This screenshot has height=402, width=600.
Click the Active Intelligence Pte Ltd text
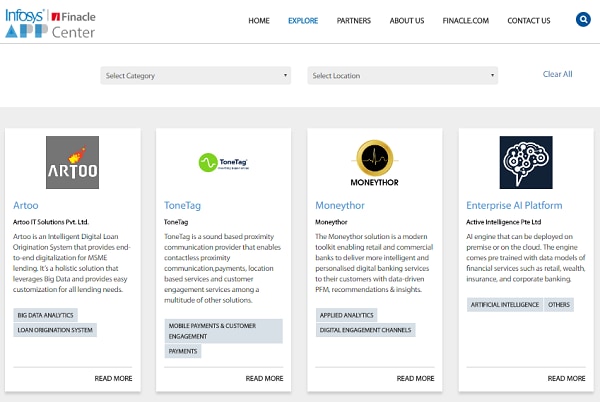(503, 222)
